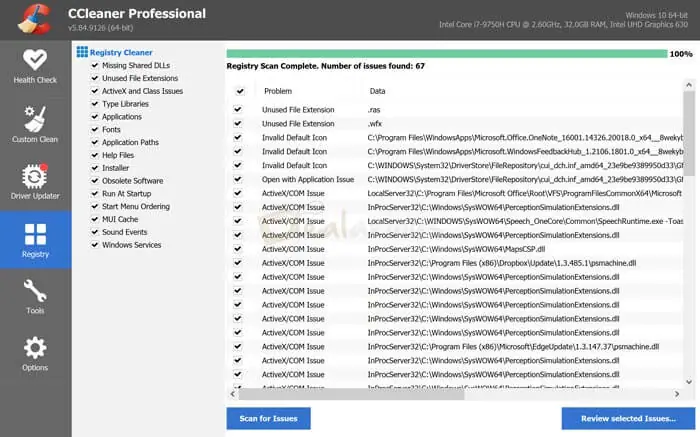The width and height of the screenshot is (700, 437).
Task: Click the horizontal scrollbar thumb
Action: tap(351, 394)
